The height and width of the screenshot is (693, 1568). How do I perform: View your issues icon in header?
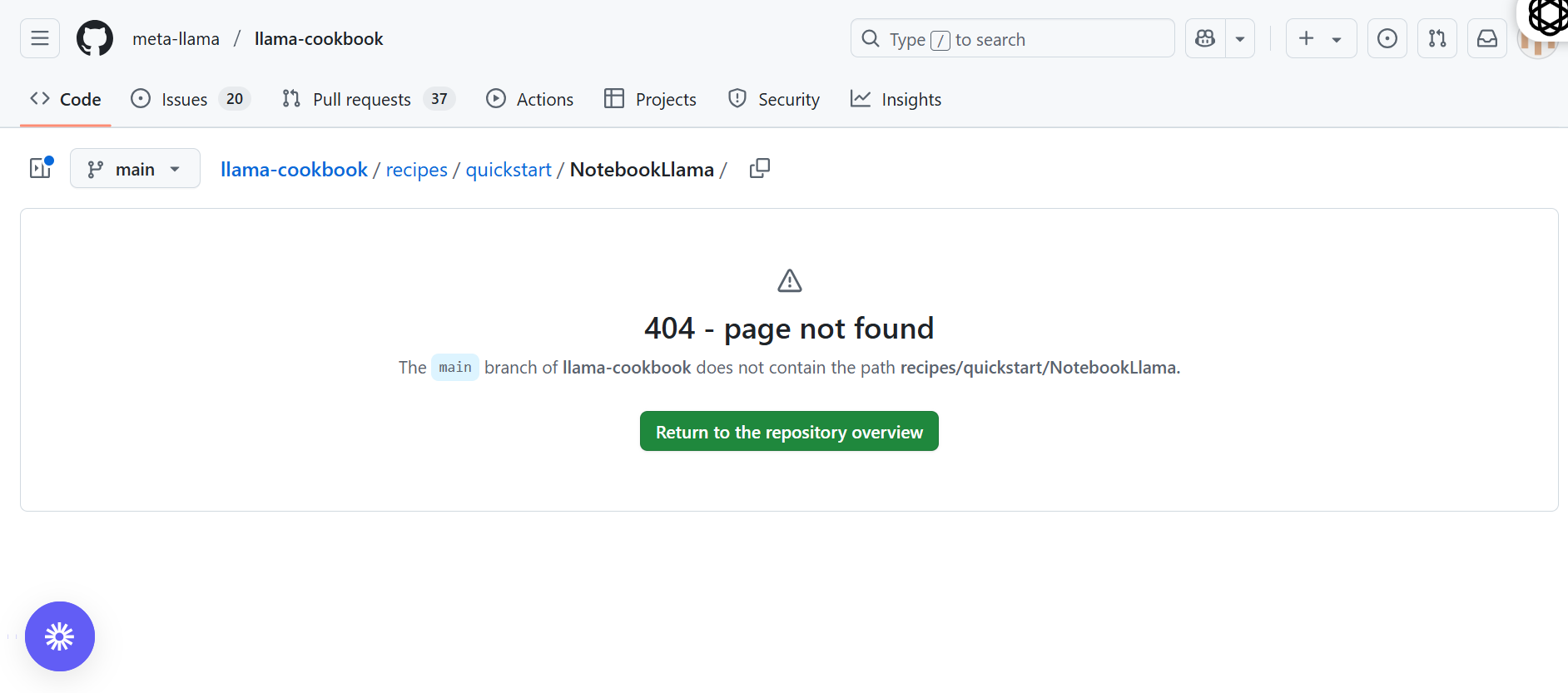click(1387, 38)
